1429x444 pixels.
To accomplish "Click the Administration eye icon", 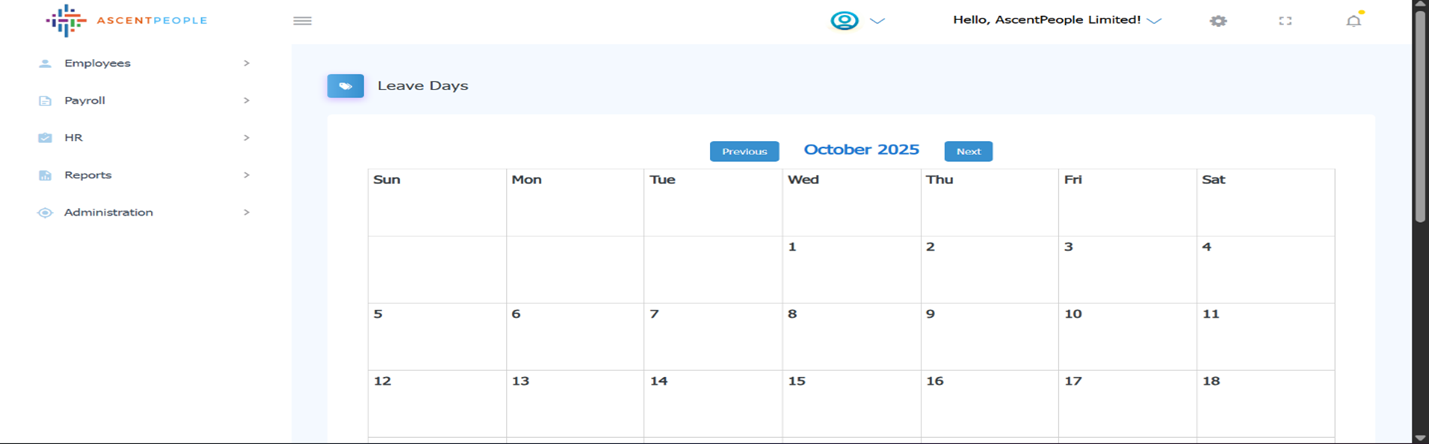I will 45,213.
